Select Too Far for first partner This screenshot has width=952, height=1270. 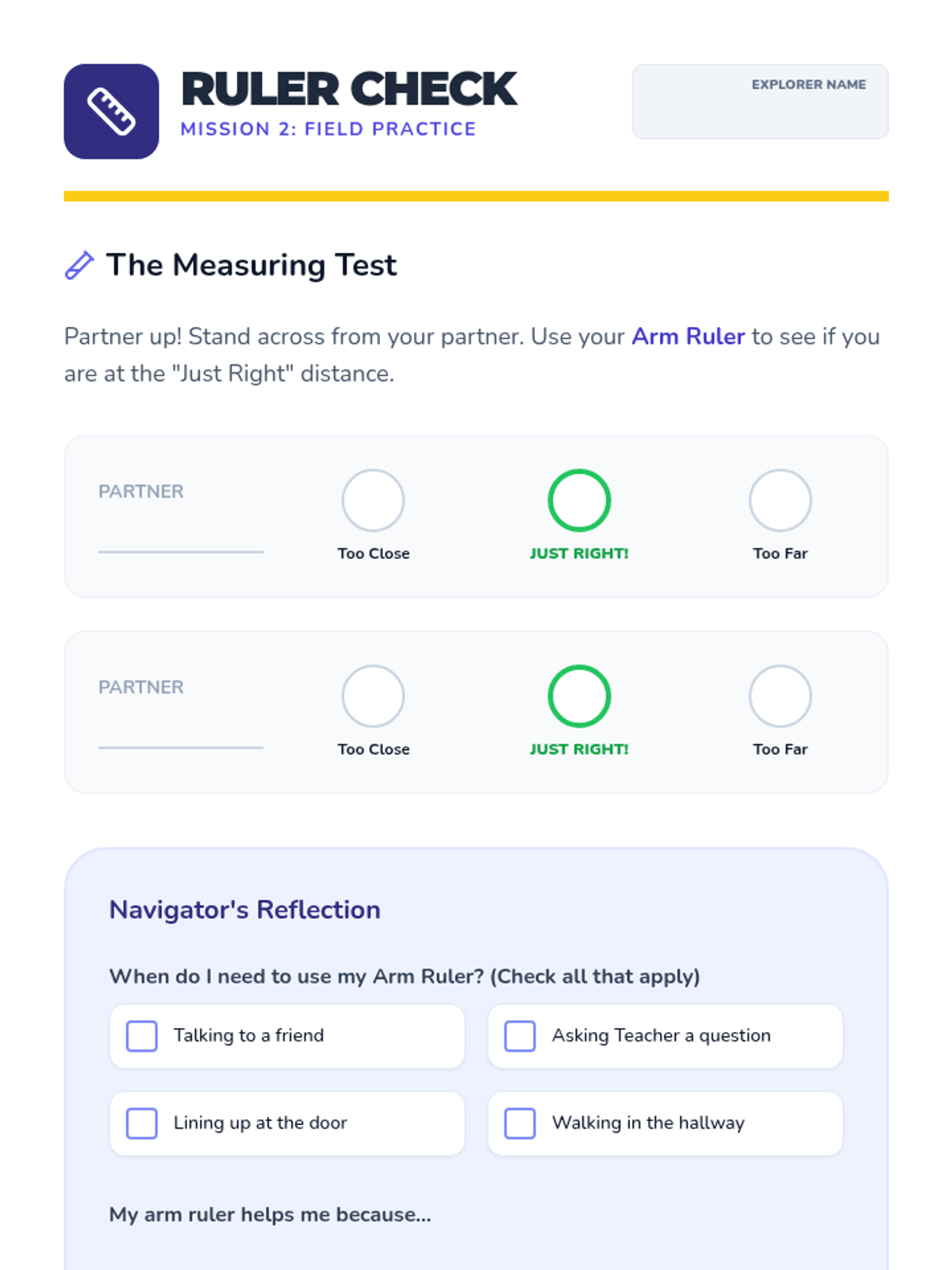tap(780, 500)
